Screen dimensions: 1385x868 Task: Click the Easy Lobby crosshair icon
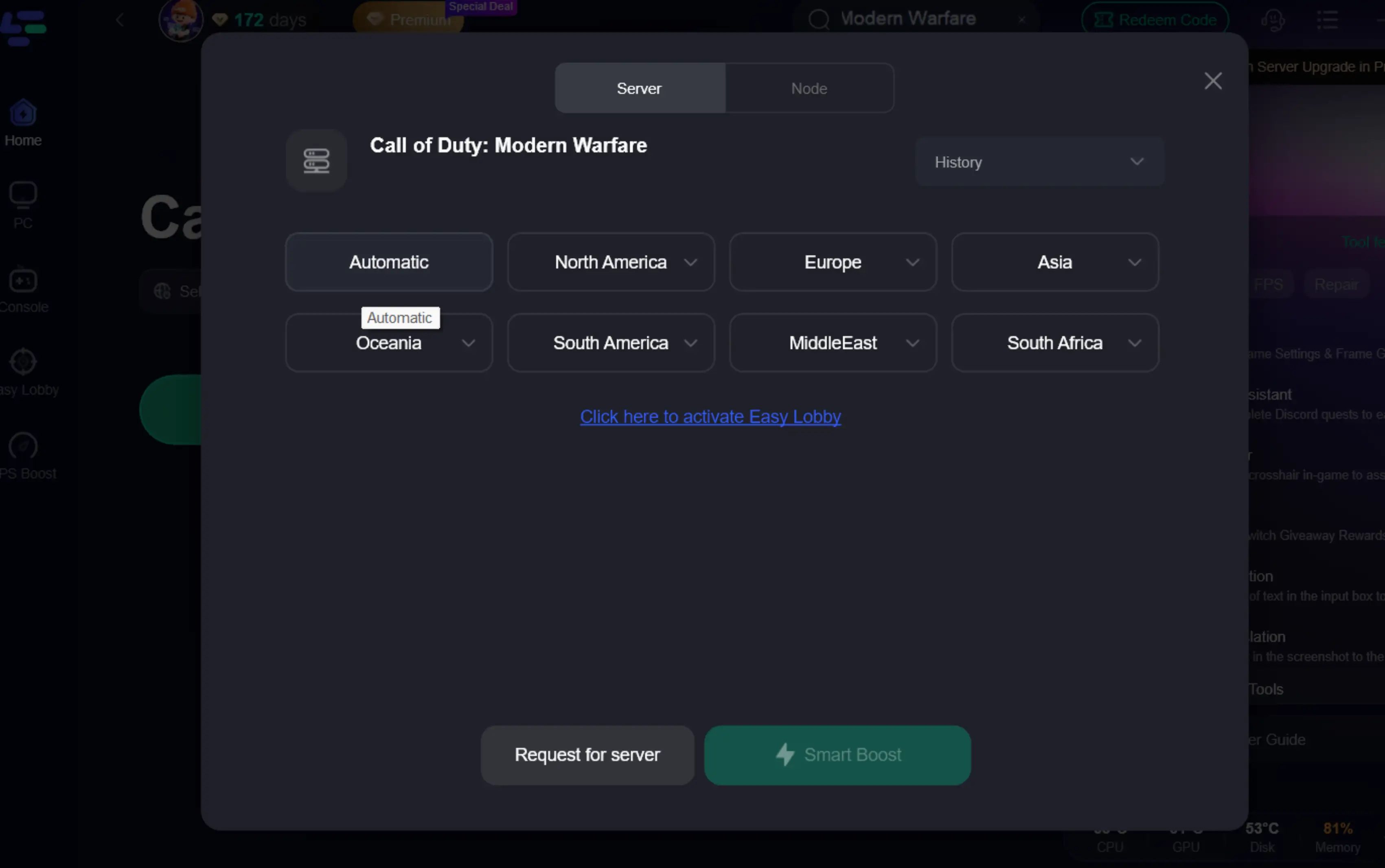coord(23,362)
